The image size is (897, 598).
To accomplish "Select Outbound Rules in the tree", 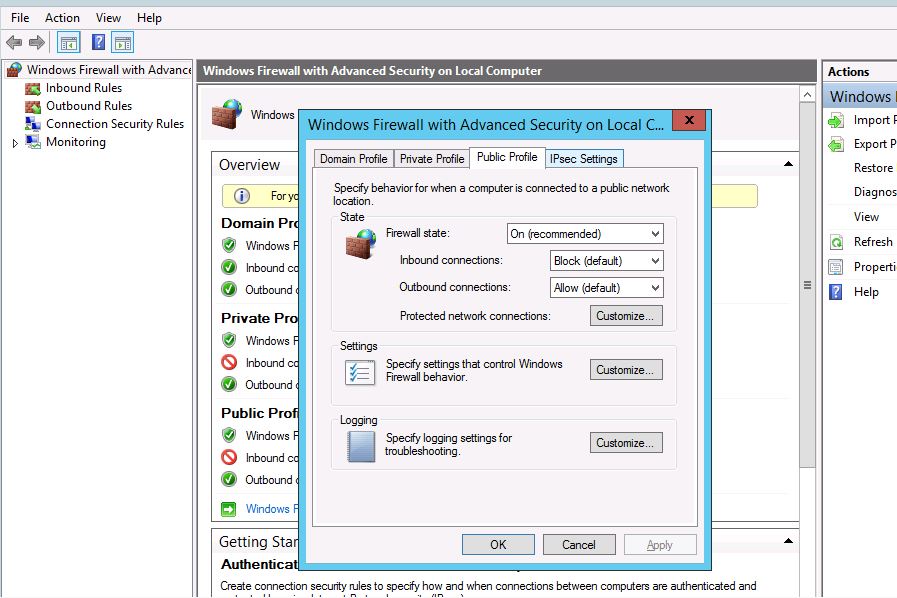I will [89, 106].
